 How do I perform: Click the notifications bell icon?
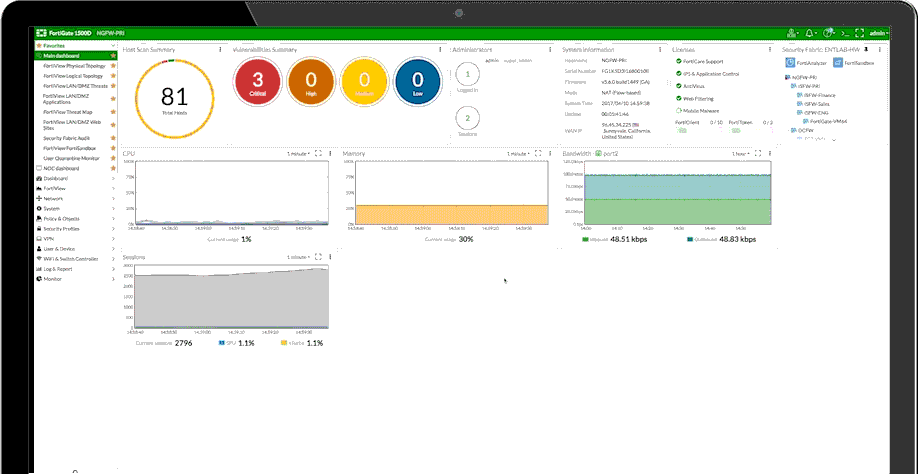(810, 33)
